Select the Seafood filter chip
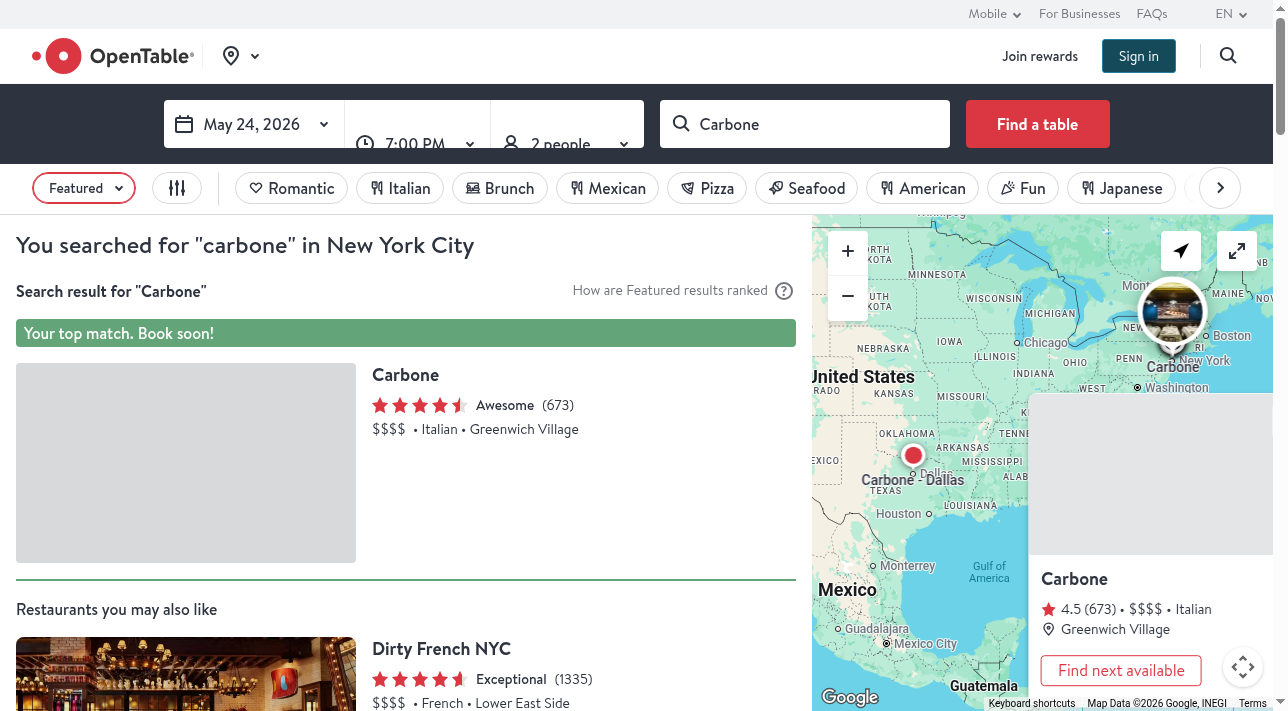Screen dimensions: 1288x711 [x=807, y=188]
